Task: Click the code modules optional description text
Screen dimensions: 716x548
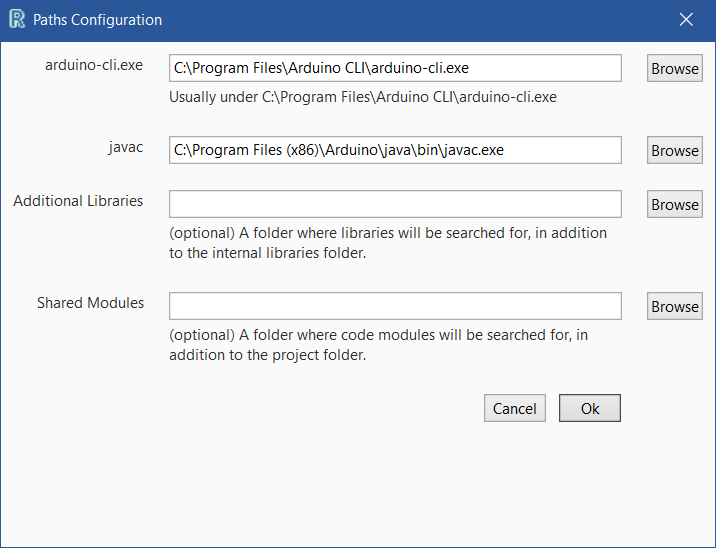Action: click(378, 345)
